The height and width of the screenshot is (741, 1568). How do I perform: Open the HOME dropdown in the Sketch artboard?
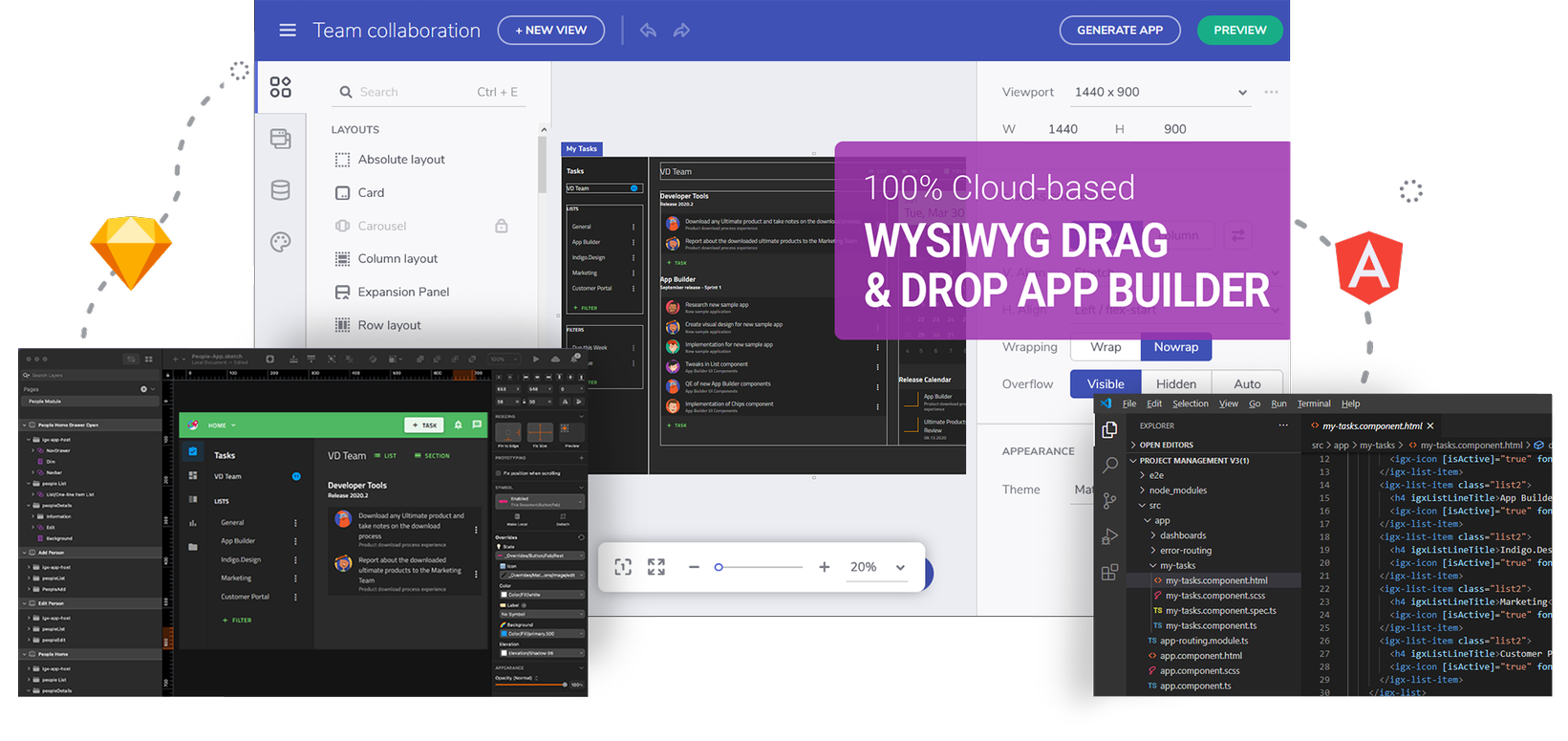[222, 425]
